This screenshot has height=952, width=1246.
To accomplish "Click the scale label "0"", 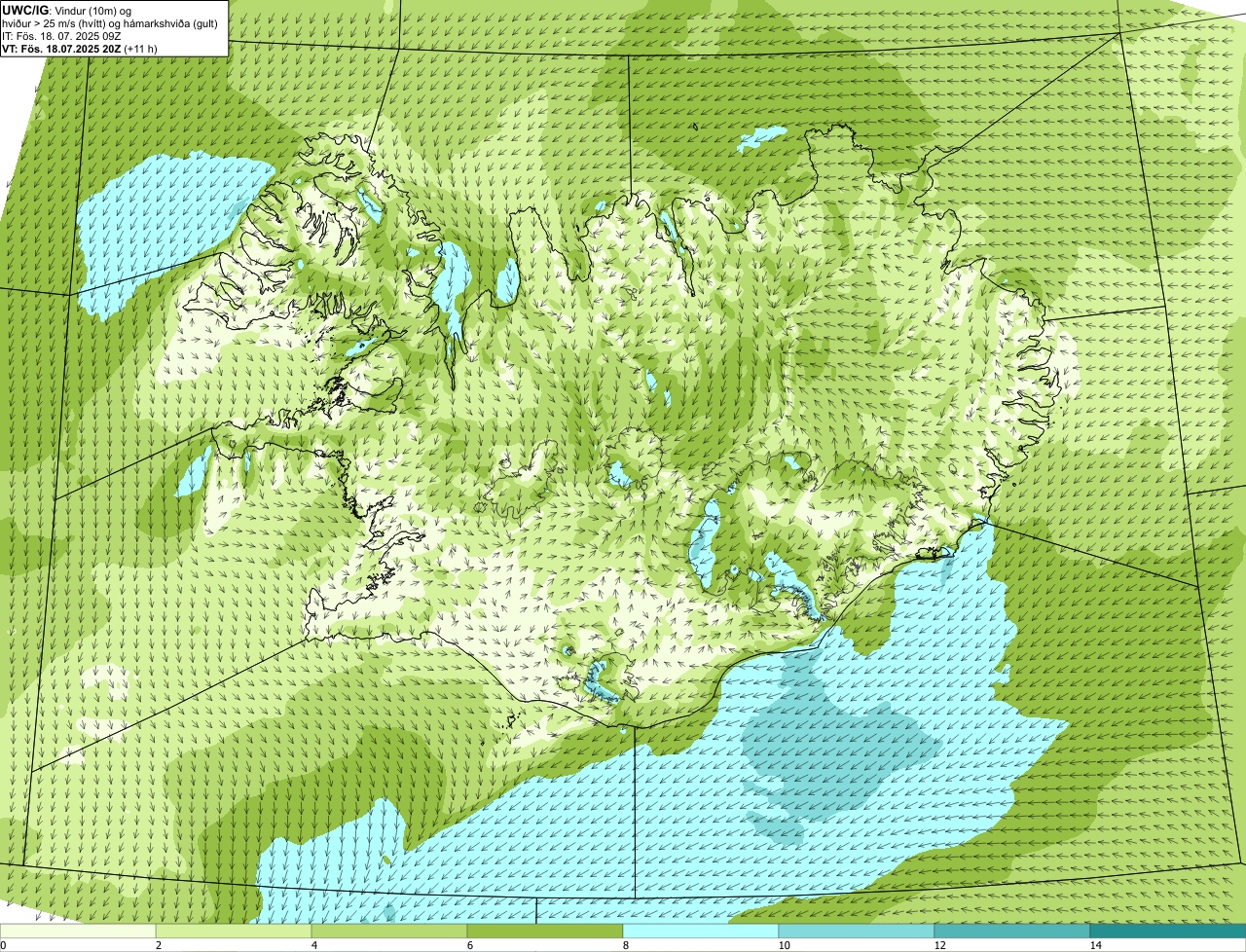I will pos(3,945).
